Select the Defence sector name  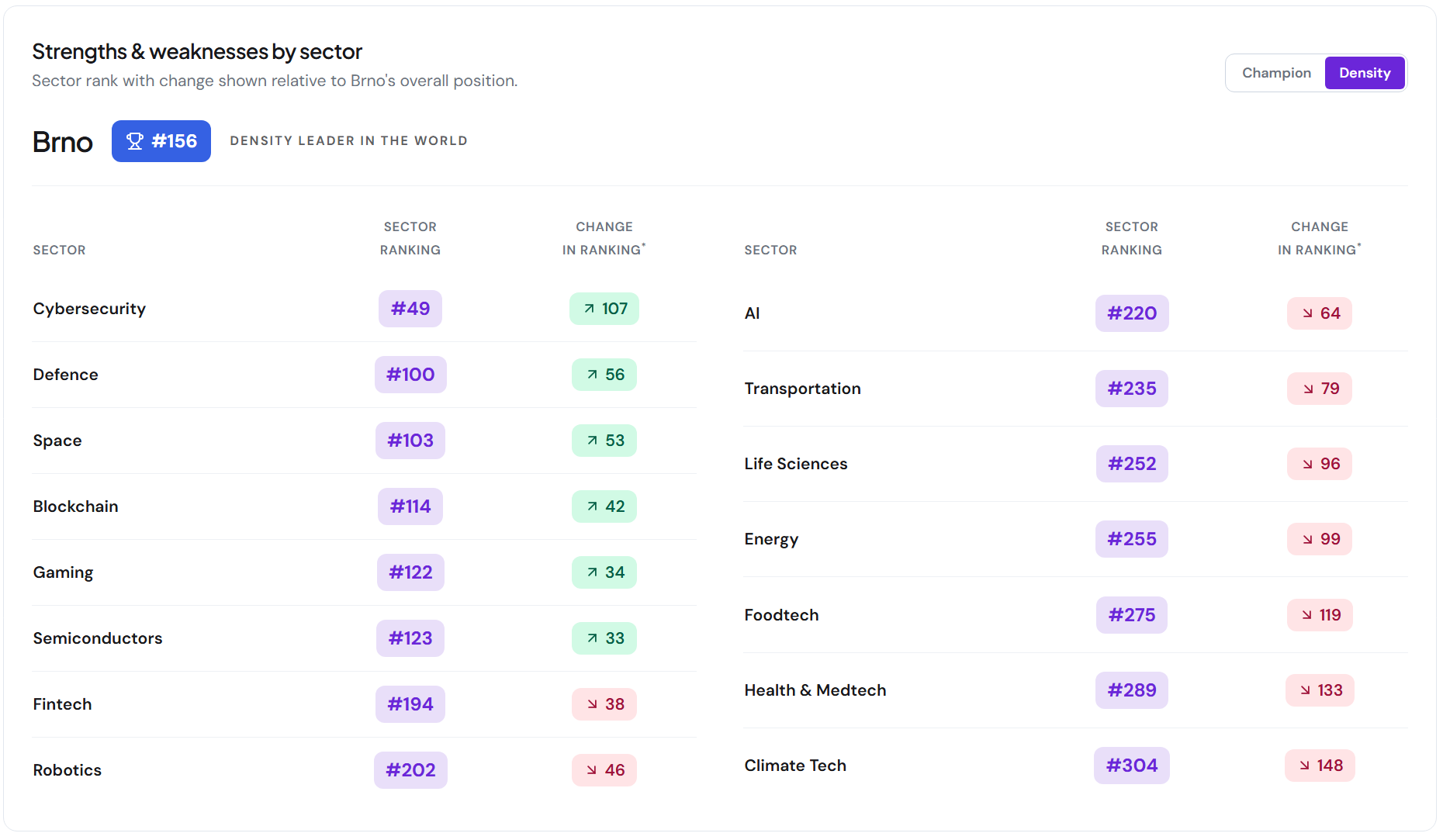66,375
